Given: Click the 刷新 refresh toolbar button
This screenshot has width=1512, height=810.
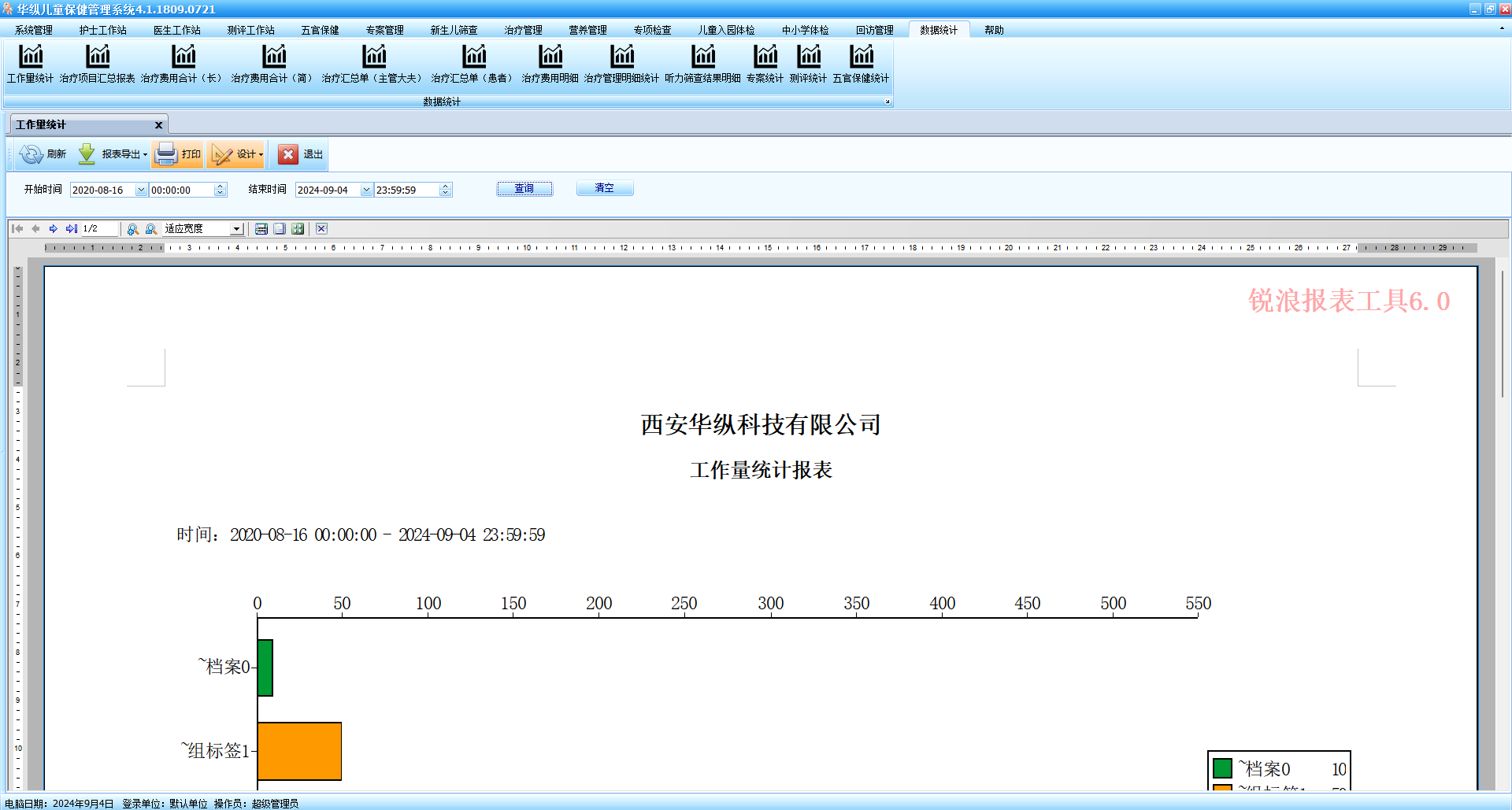Looking at the screenshot, I should click(x=43, y=154).
